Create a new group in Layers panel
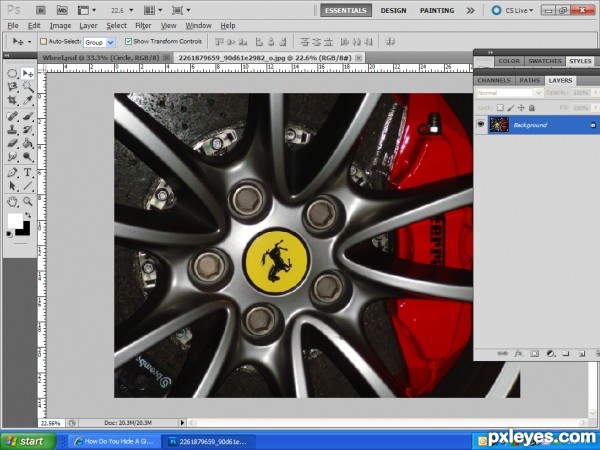This screenshot has height=450, width=600. pos(566,354)
